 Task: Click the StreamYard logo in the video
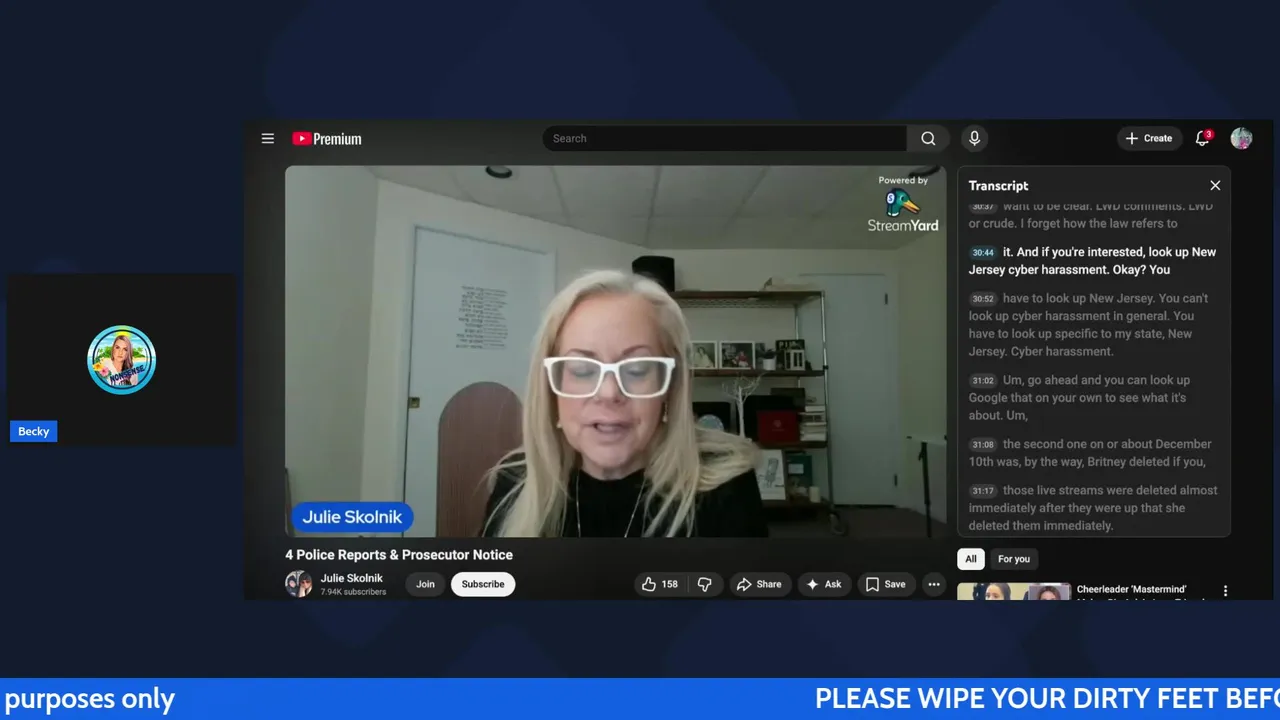(x=903, y=210)
